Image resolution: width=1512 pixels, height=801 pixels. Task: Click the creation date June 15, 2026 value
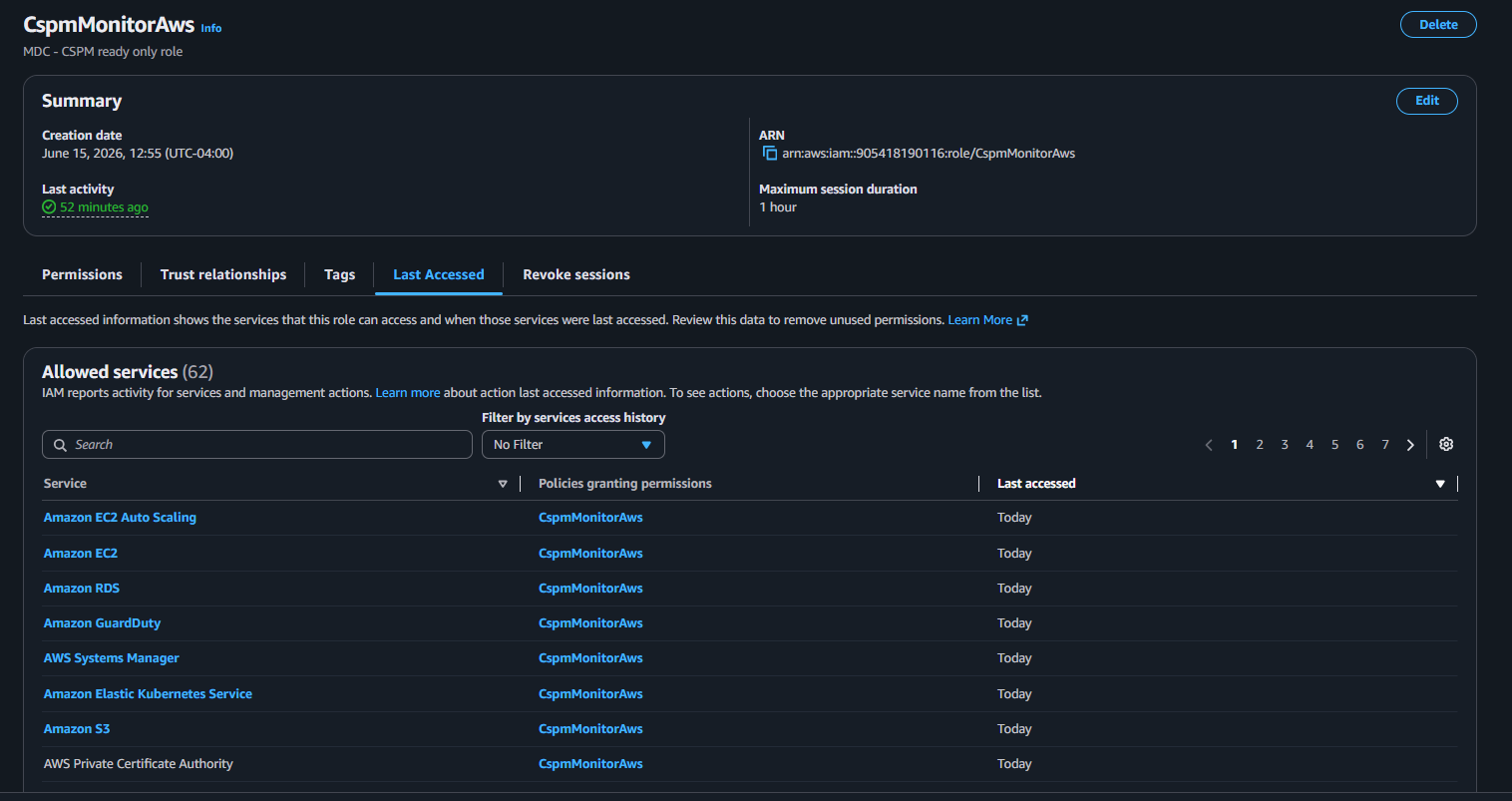(x=138, y=154)
